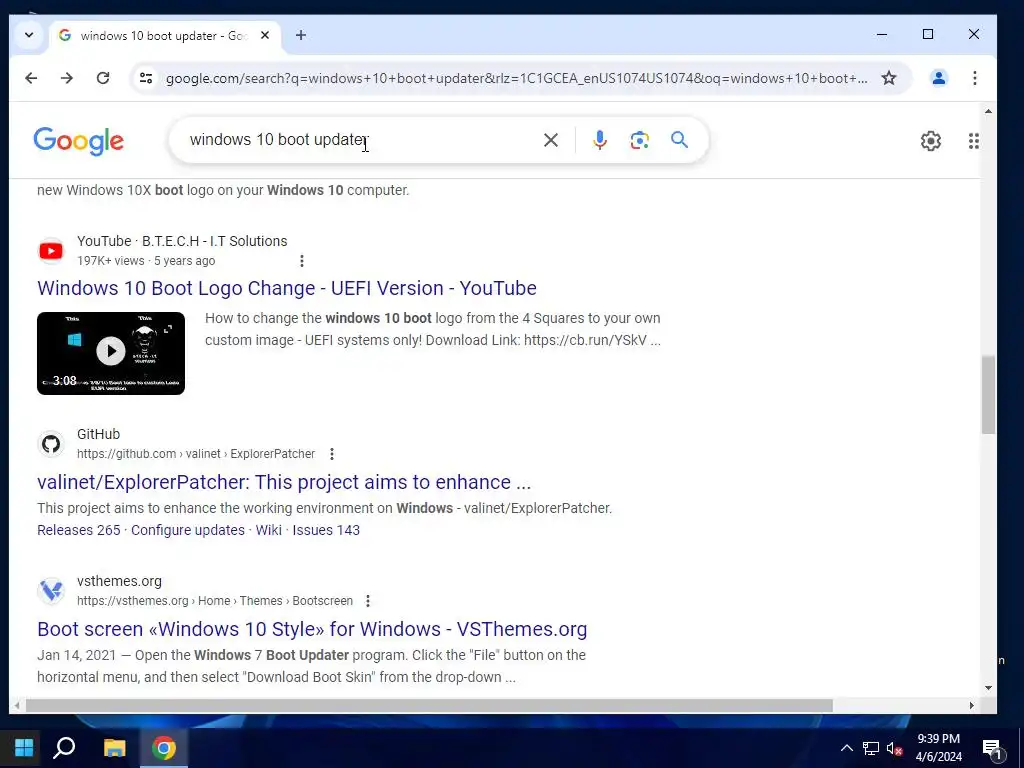
Task: Open the Configure updates sitelink
Action: [x=187, y=530]
